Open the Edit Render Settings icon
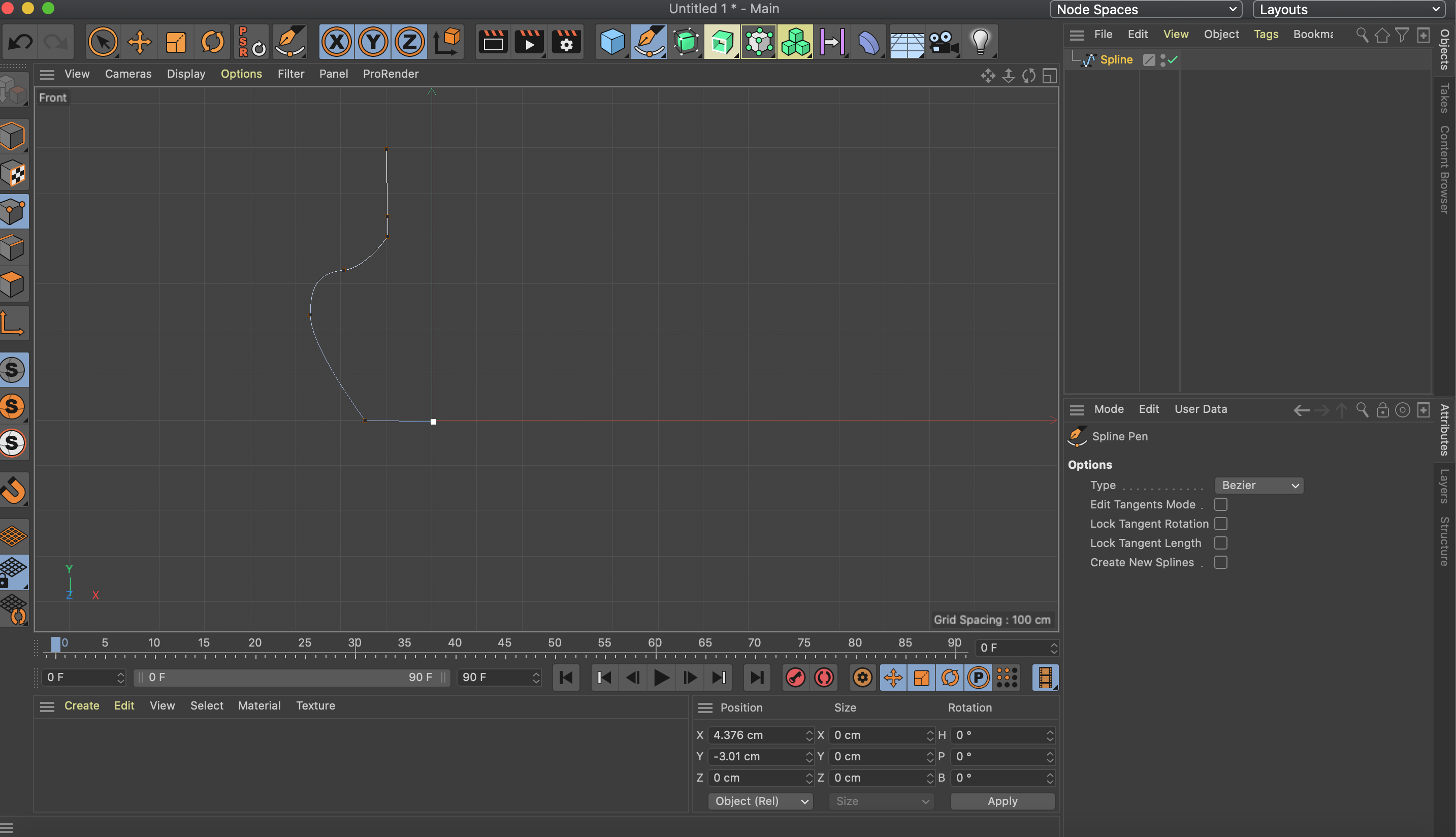 pos(566,42)
